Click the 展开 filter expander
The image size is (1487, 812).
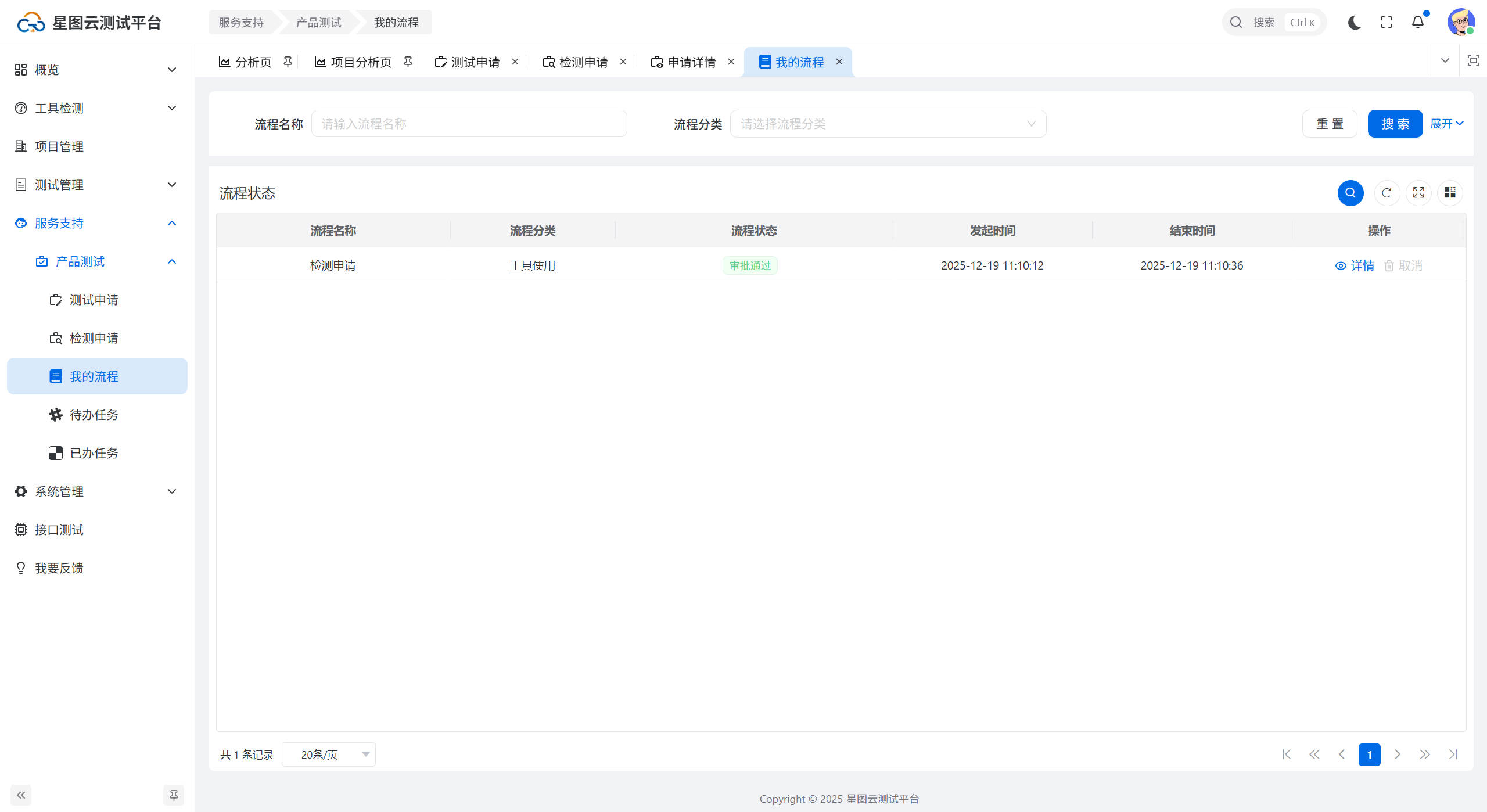tap(1446, 124)
